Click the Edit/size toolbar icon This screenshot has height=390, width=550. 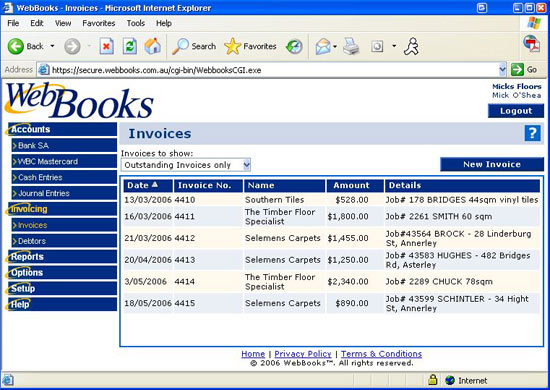[x=377, y=46]
